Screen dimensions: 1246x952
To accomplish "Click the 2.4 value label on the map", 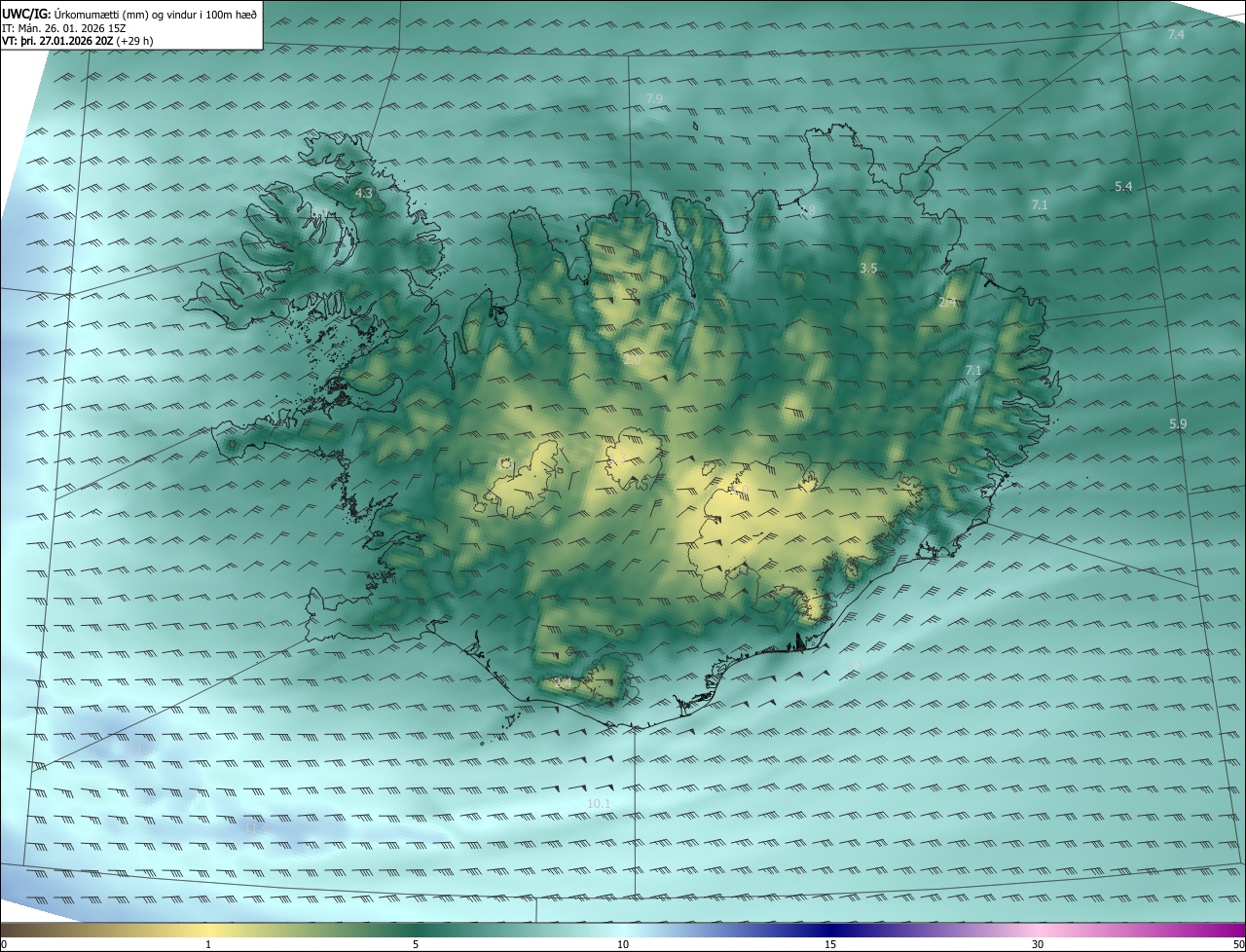I will pos(947,304).
